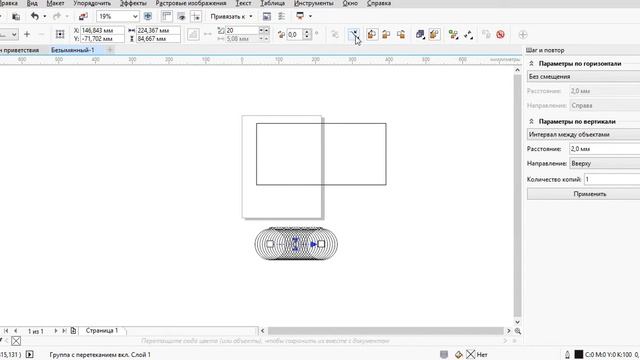Click the Undo arrow icon
This screenshot has width=640, height=360.
(35, 16)
